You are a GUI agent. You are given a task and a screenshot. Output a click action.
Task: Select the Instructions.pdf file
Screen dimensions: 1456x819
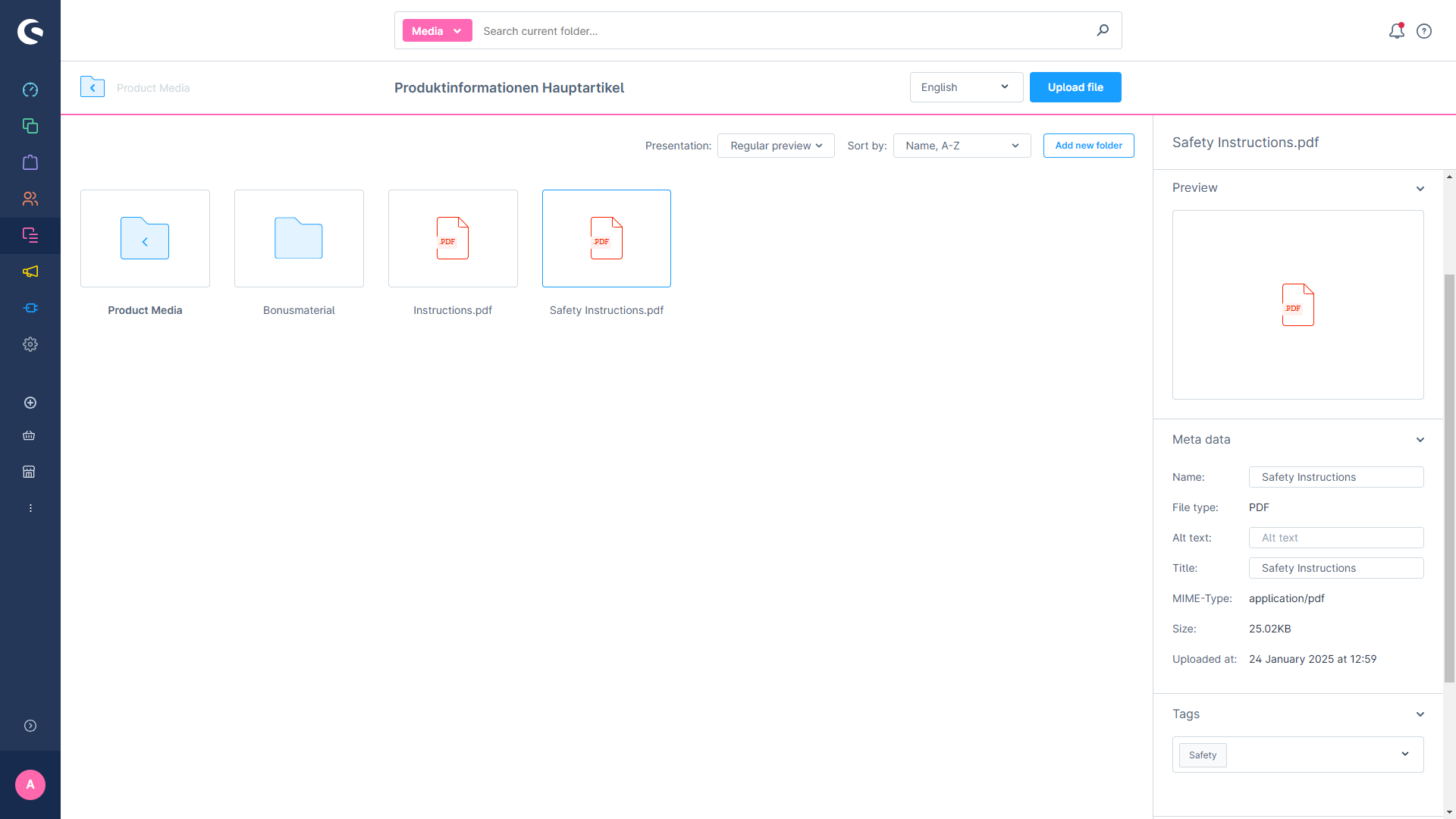[453, 238]
